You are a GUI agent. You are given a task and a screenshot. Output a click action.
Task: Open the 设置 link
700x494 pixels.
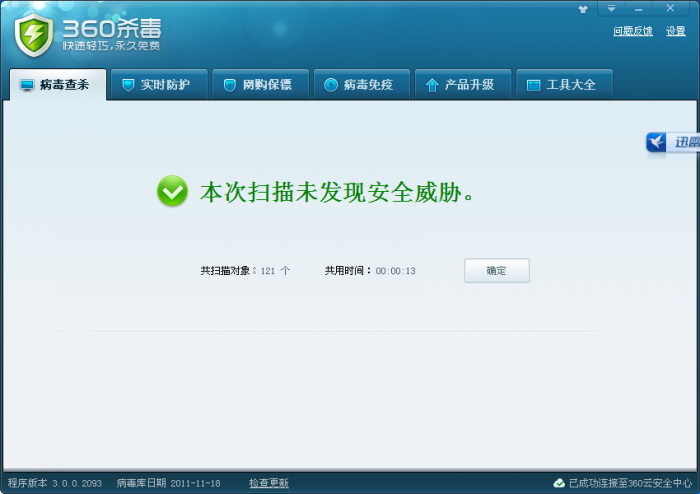(x=675, y=31)
